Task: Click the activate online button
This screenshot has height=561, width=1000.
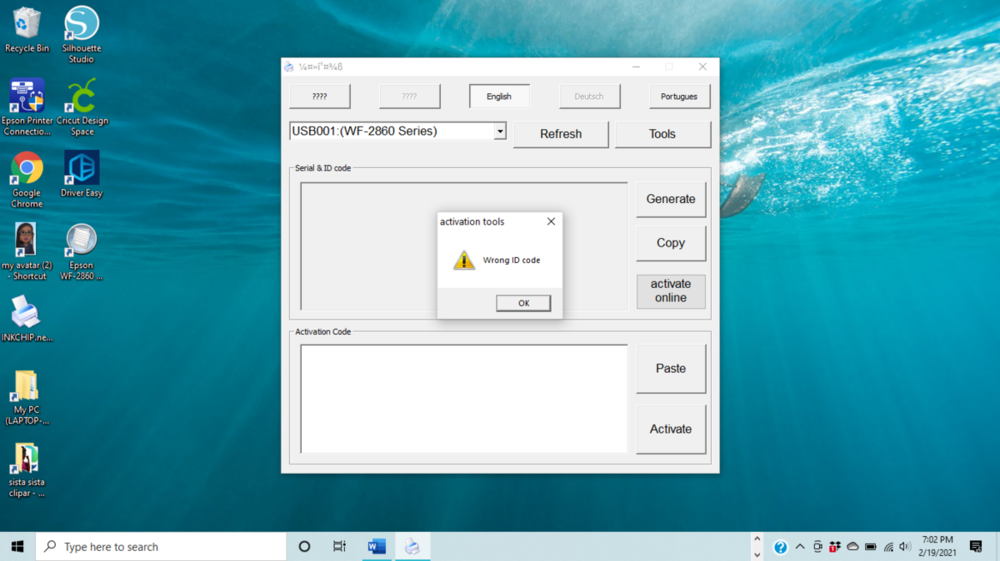Action: pyautogui.click(x=671, y=291)
